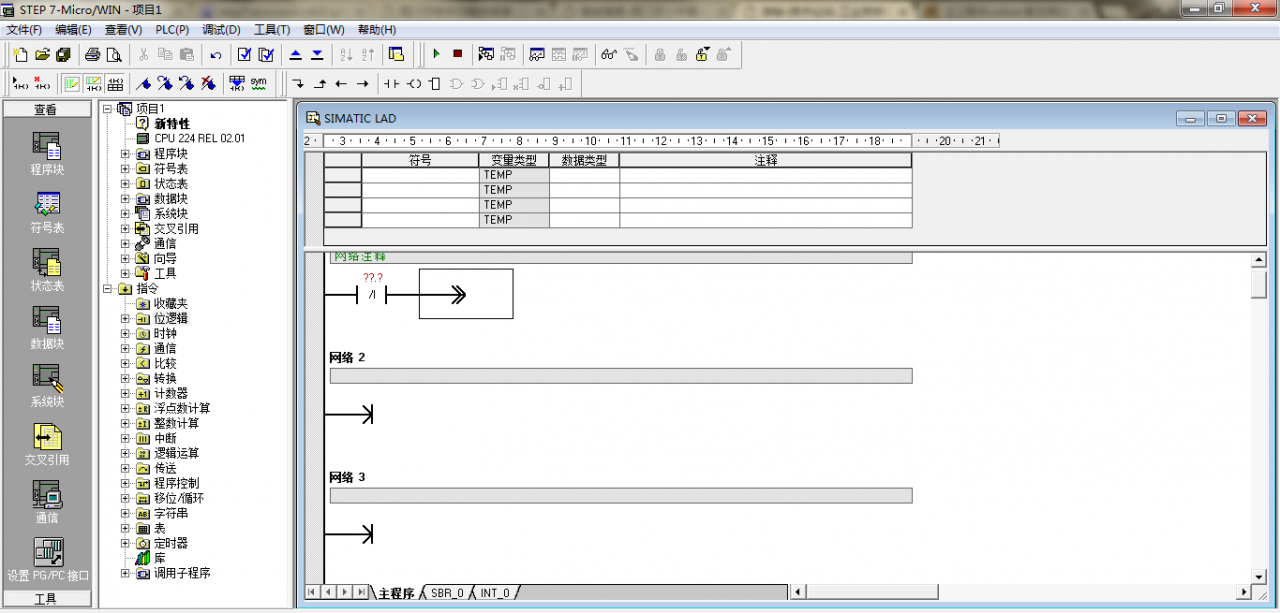Click the ??.? address above the contact
Screen dimensions: 1280x613
click(373, 278)
